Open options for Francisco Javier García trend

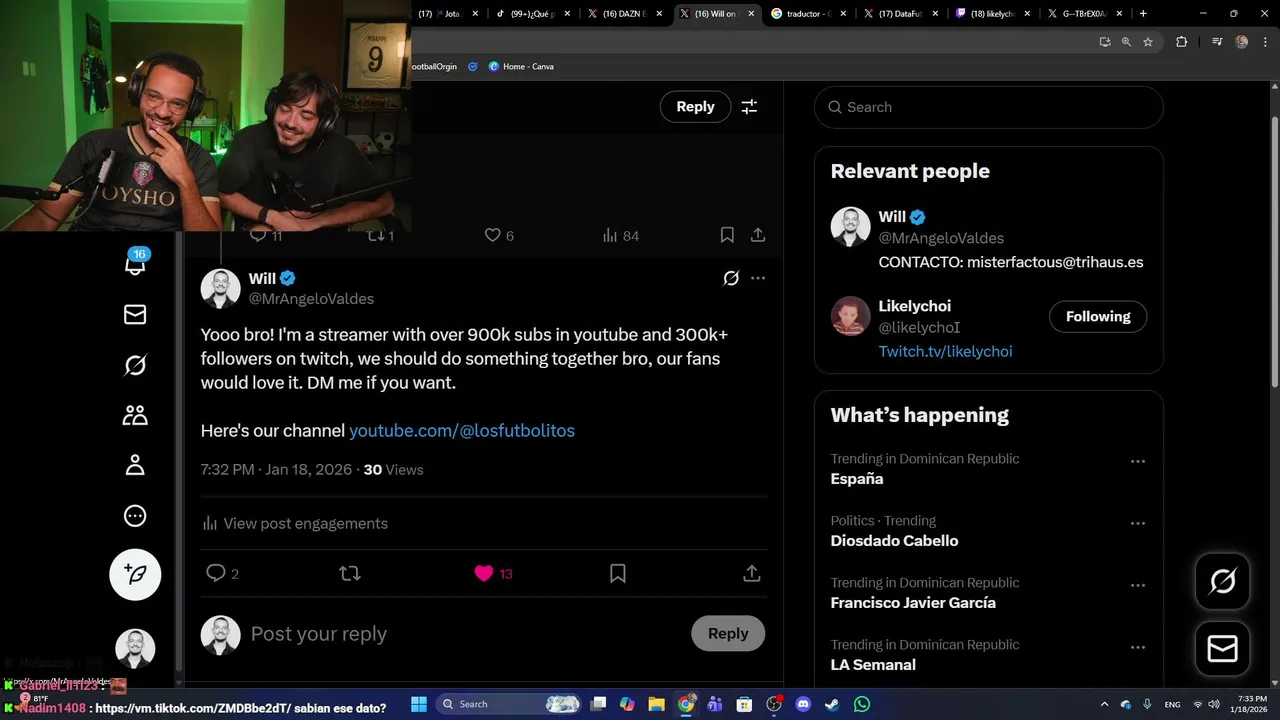(x=1137, y=585)
